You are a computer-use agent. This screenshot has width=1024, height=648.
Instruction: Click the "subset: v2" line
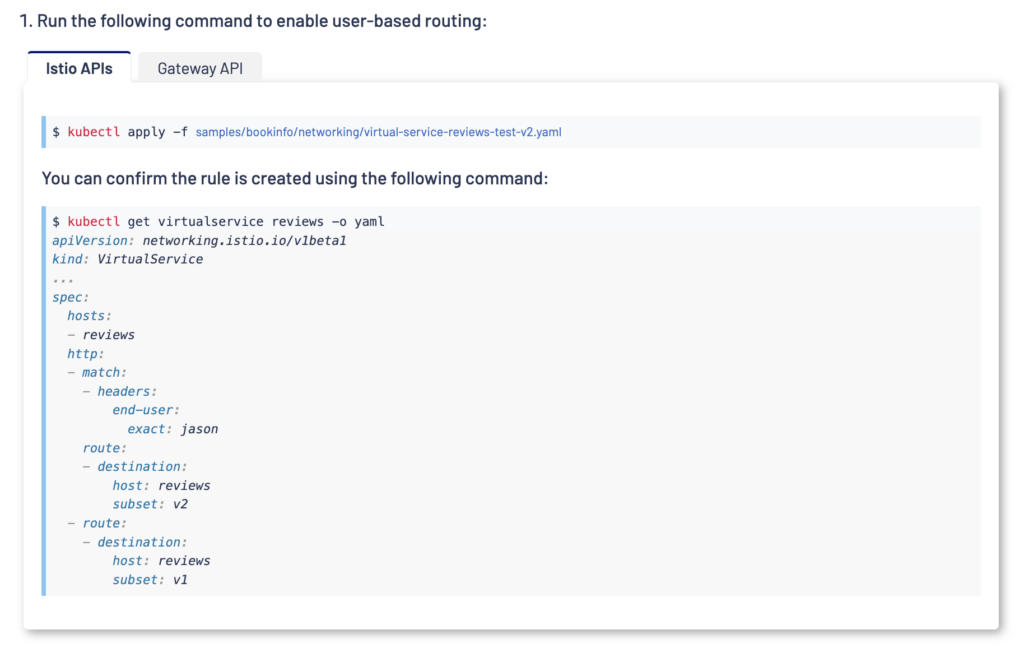tap(150, 504)
